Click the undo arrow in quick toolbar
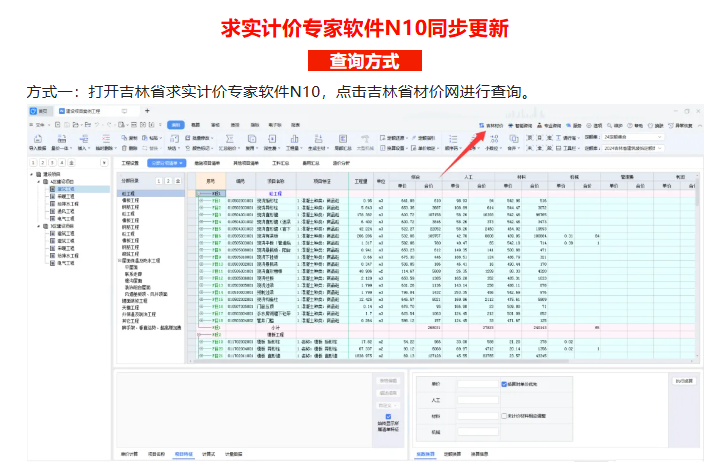718x464 pixels. 97,125
